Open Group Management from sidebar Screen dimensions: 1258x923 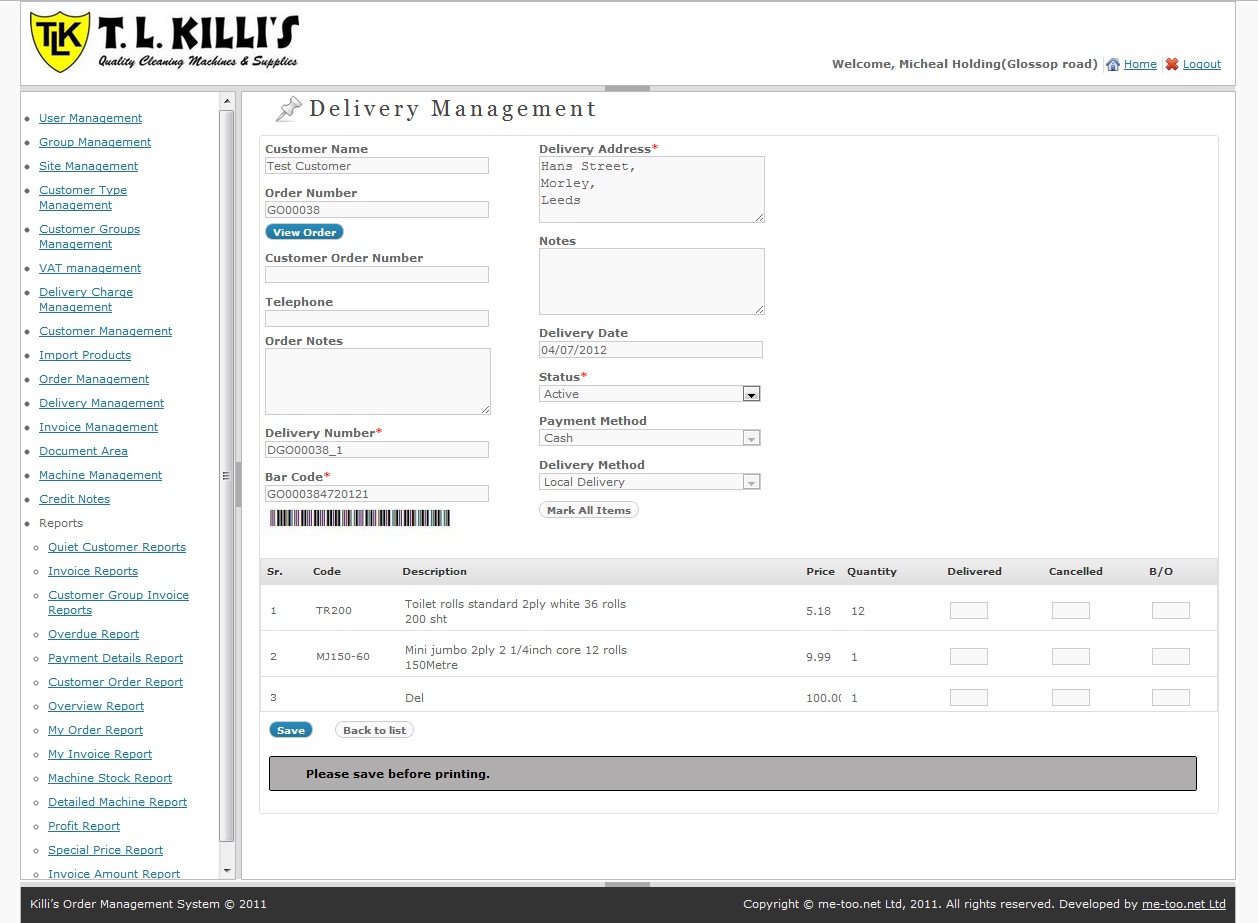[x=95, y=142]
